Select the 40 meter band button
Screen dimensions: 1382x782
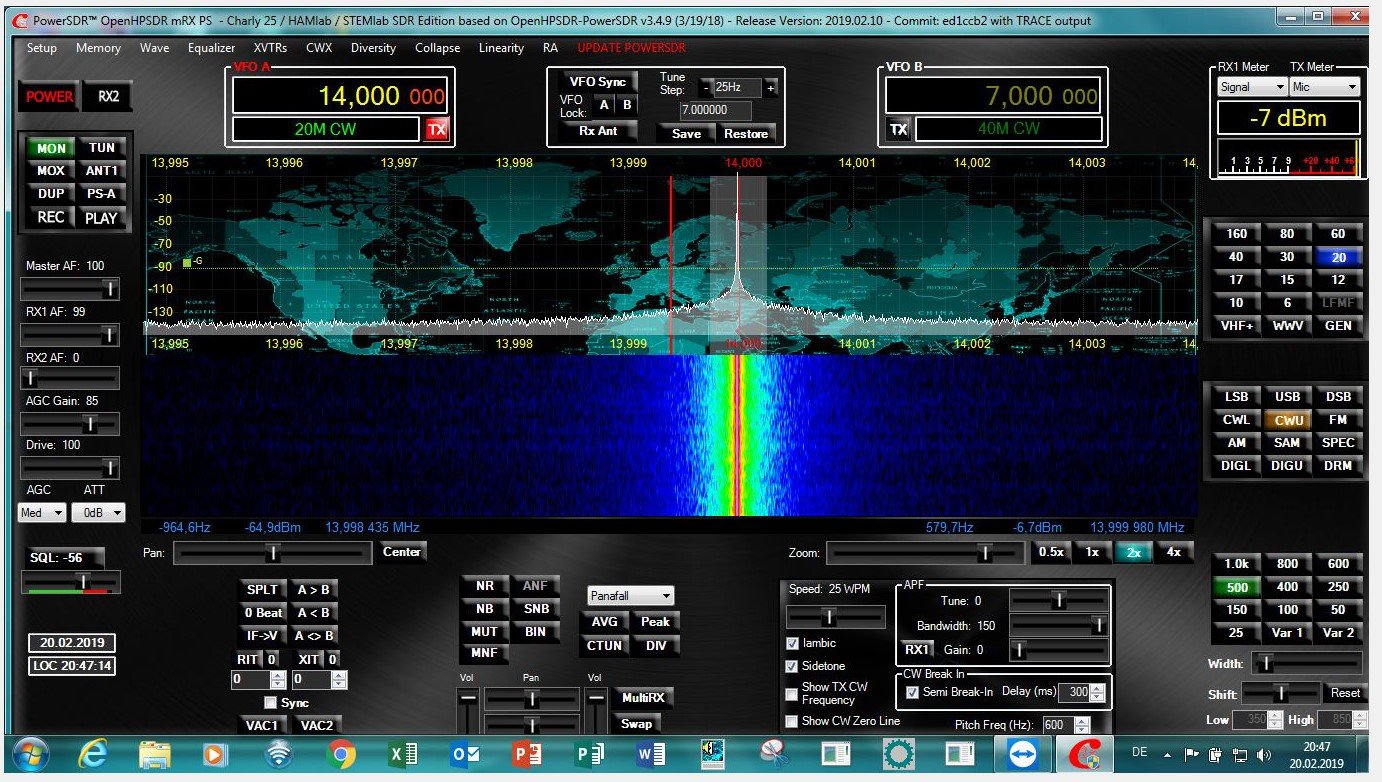coord(1236,257)
